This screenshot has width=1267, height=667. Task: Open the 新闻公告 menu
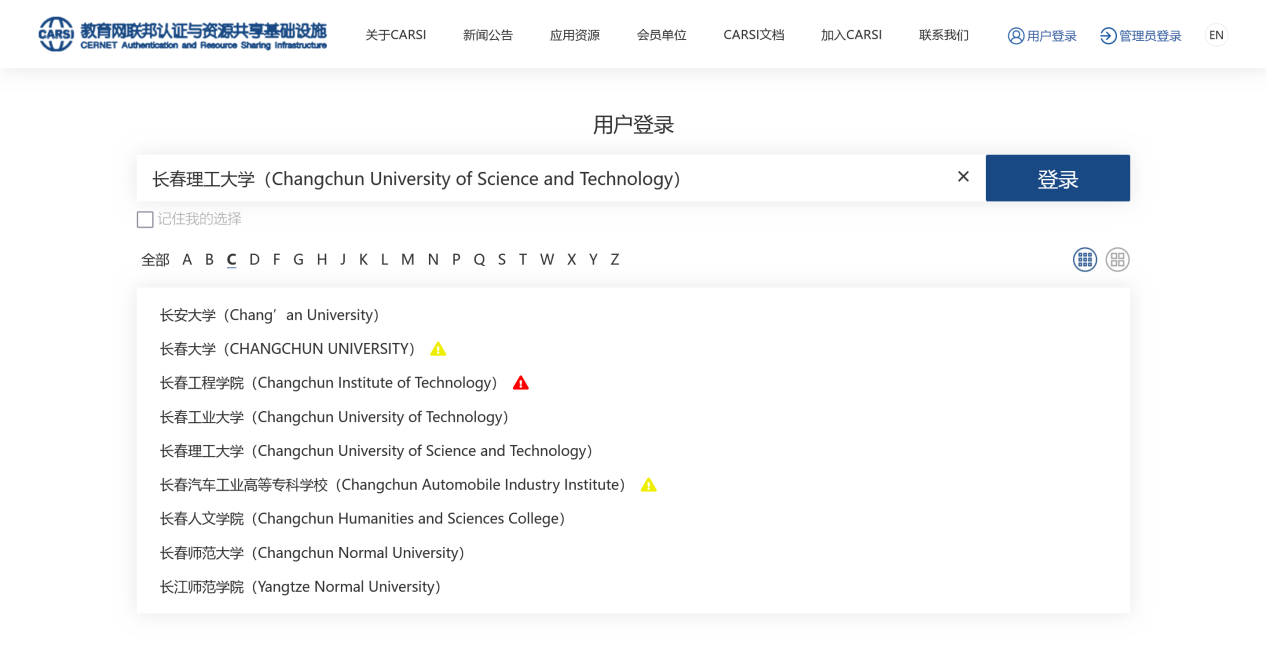coord(488,35)
